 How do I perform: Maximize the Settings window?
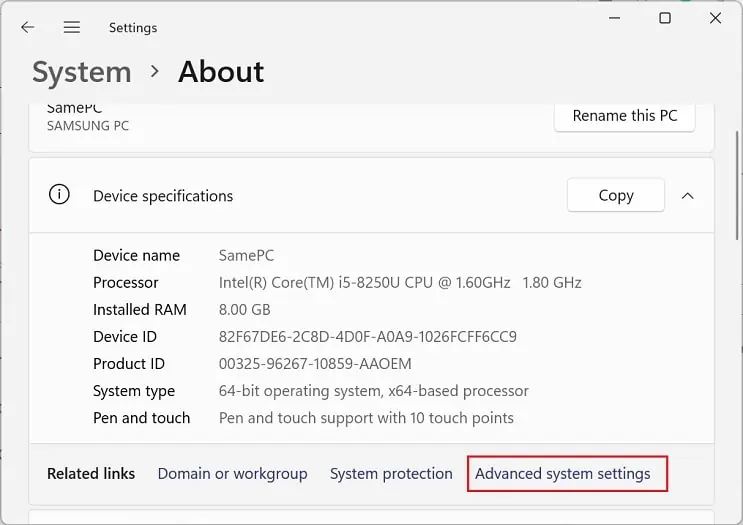pyautogui.click(x=664, y=19)
